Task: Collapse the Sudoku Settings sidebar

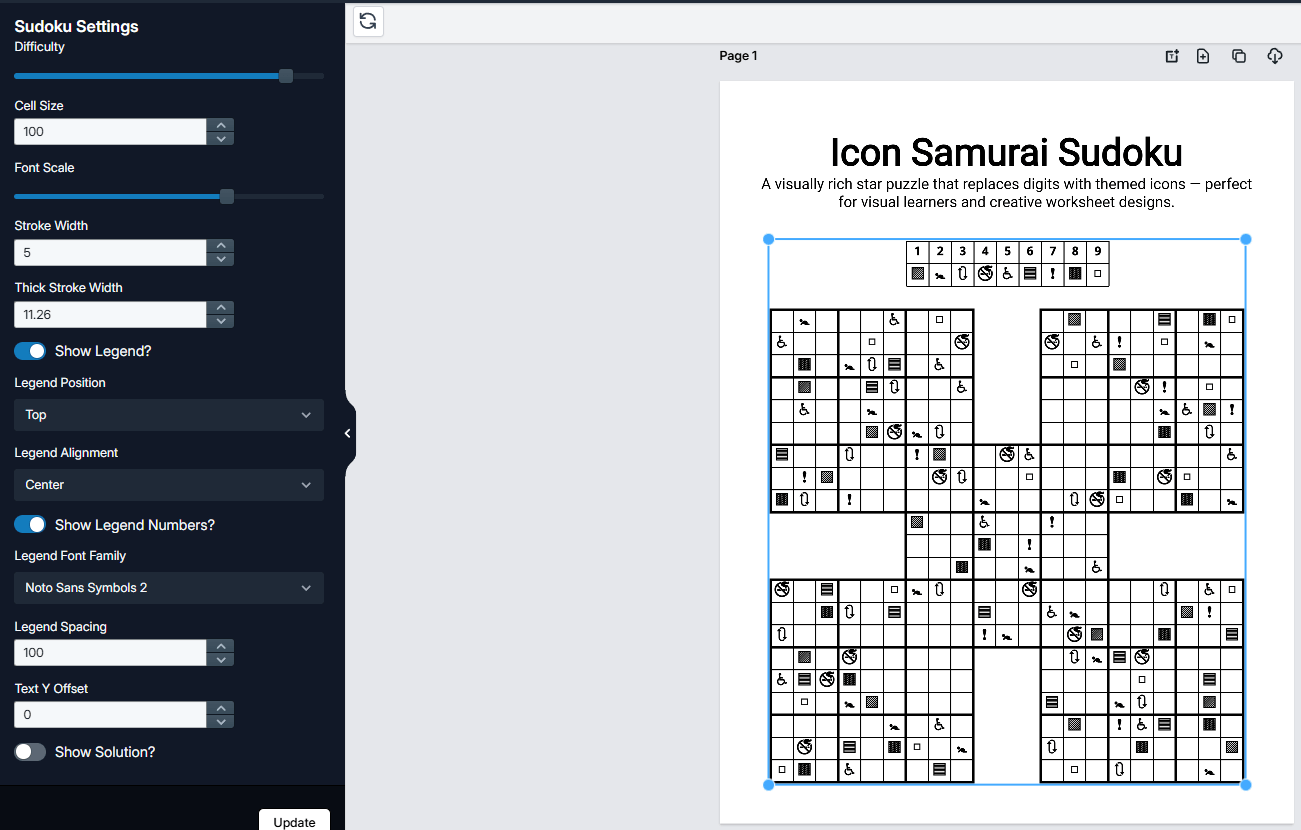Action: pos(347,432)
